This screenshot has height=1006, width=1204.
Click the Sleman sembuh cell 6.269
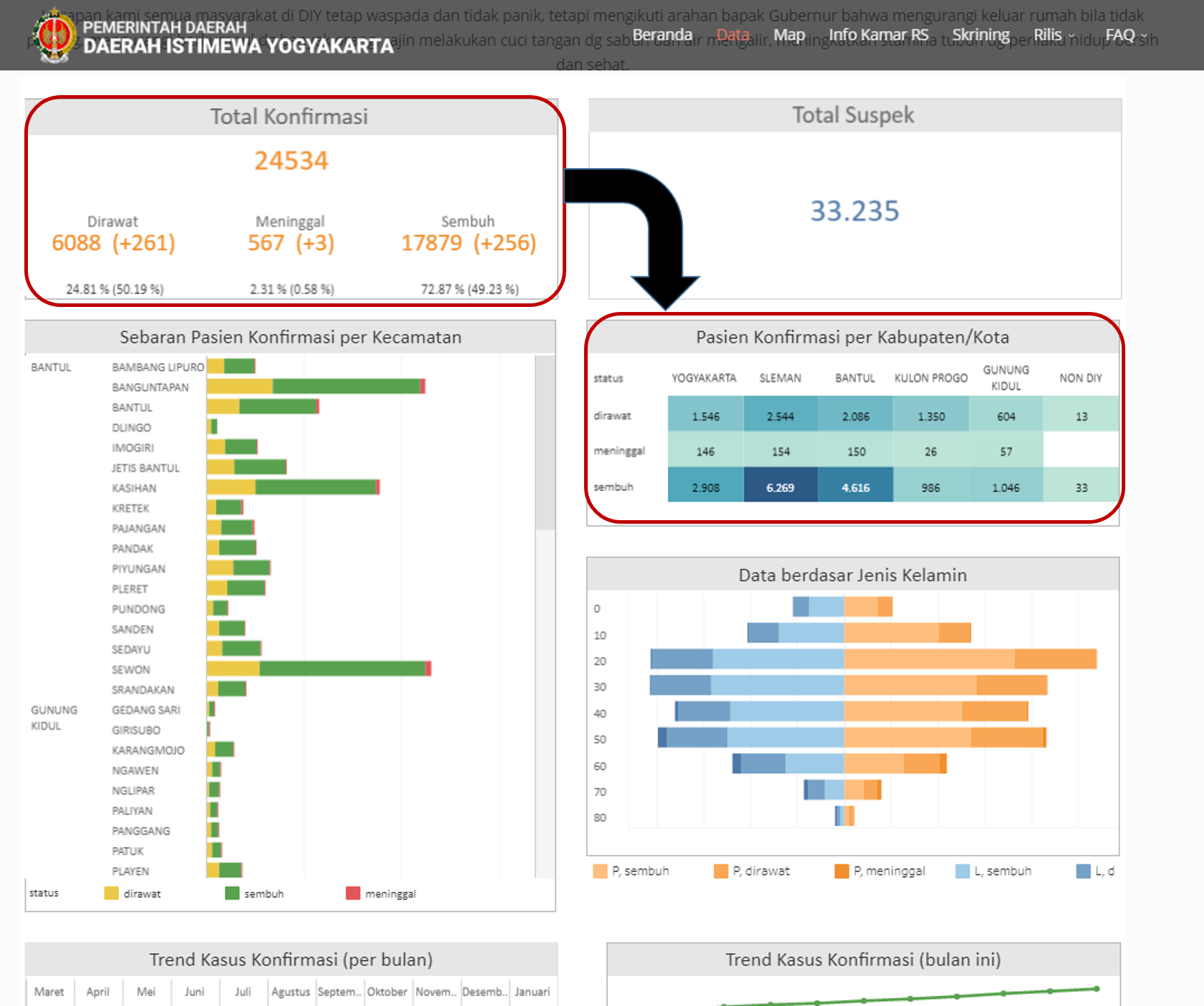[x=780, y=487]
